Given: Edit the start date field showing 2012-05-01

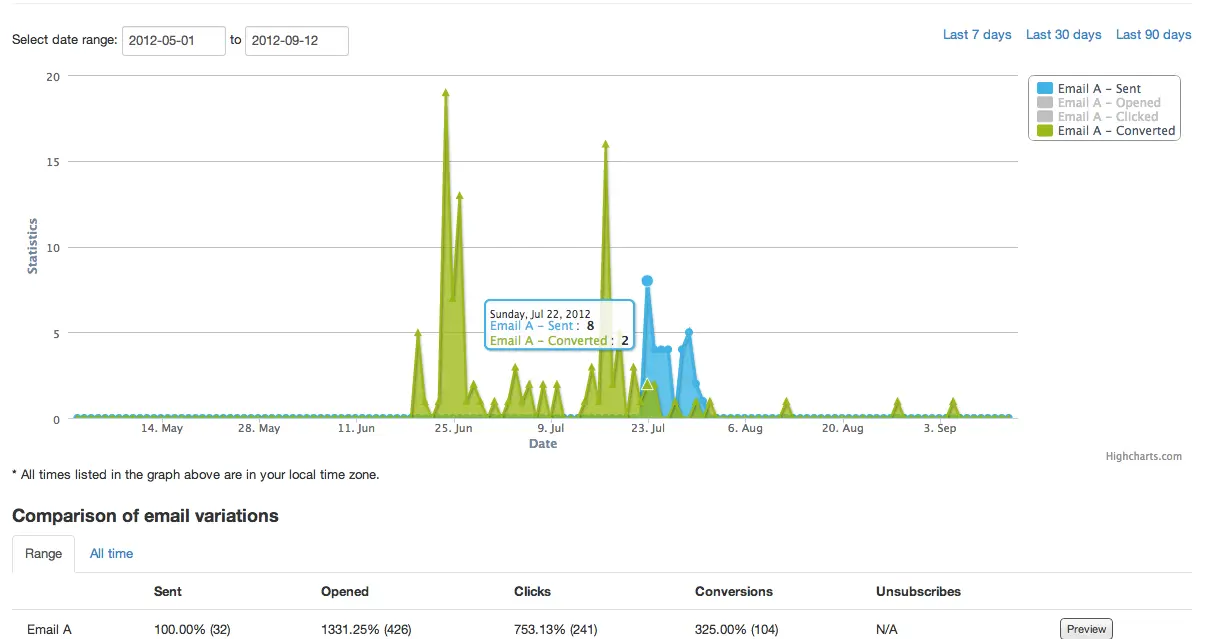Looking at the screenshot, I should 173,41.
